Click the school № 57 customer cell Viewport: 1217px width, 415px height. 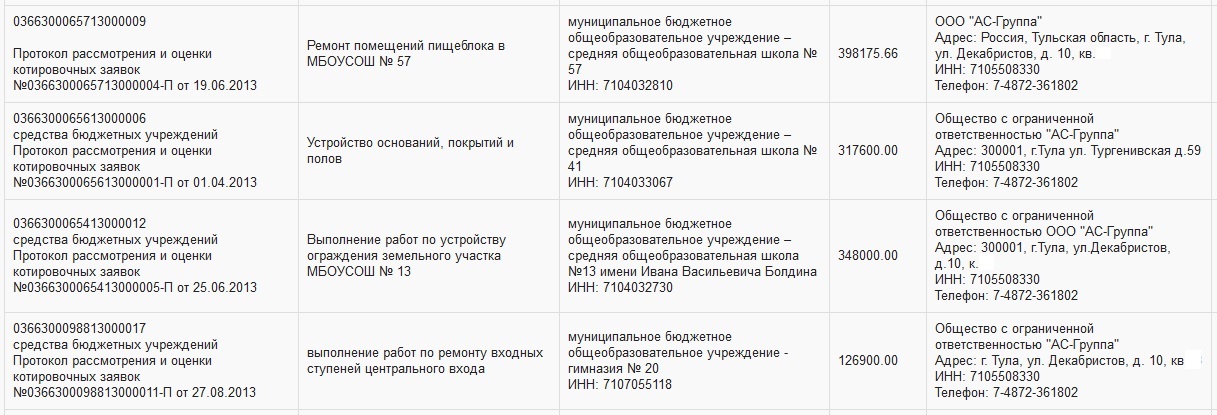[x=692, y=54]
